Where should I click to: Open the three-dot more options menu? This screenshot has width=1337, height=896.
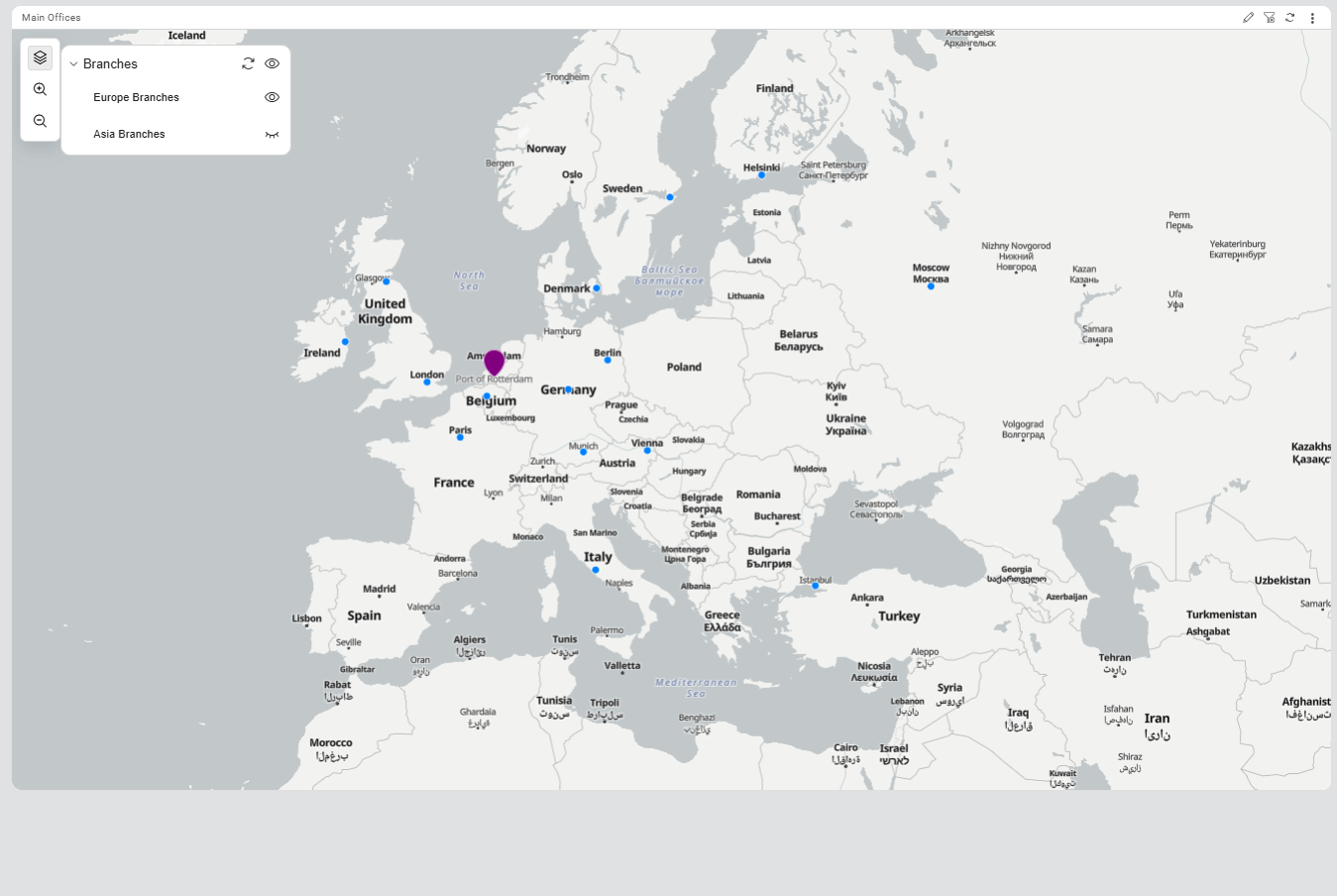pyautogui.click(x=1312, y=18)
